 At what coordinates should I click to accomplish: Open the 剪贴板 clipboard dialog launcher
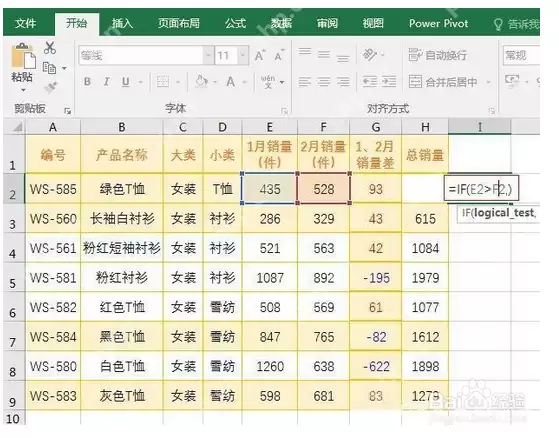click(67, 111)
